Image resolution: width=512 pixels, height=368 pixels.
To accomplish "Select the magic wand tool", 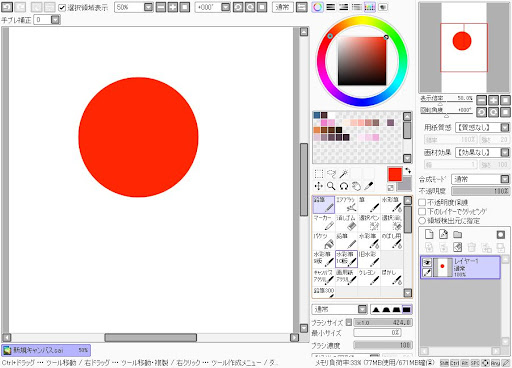I will click(344, 174).
